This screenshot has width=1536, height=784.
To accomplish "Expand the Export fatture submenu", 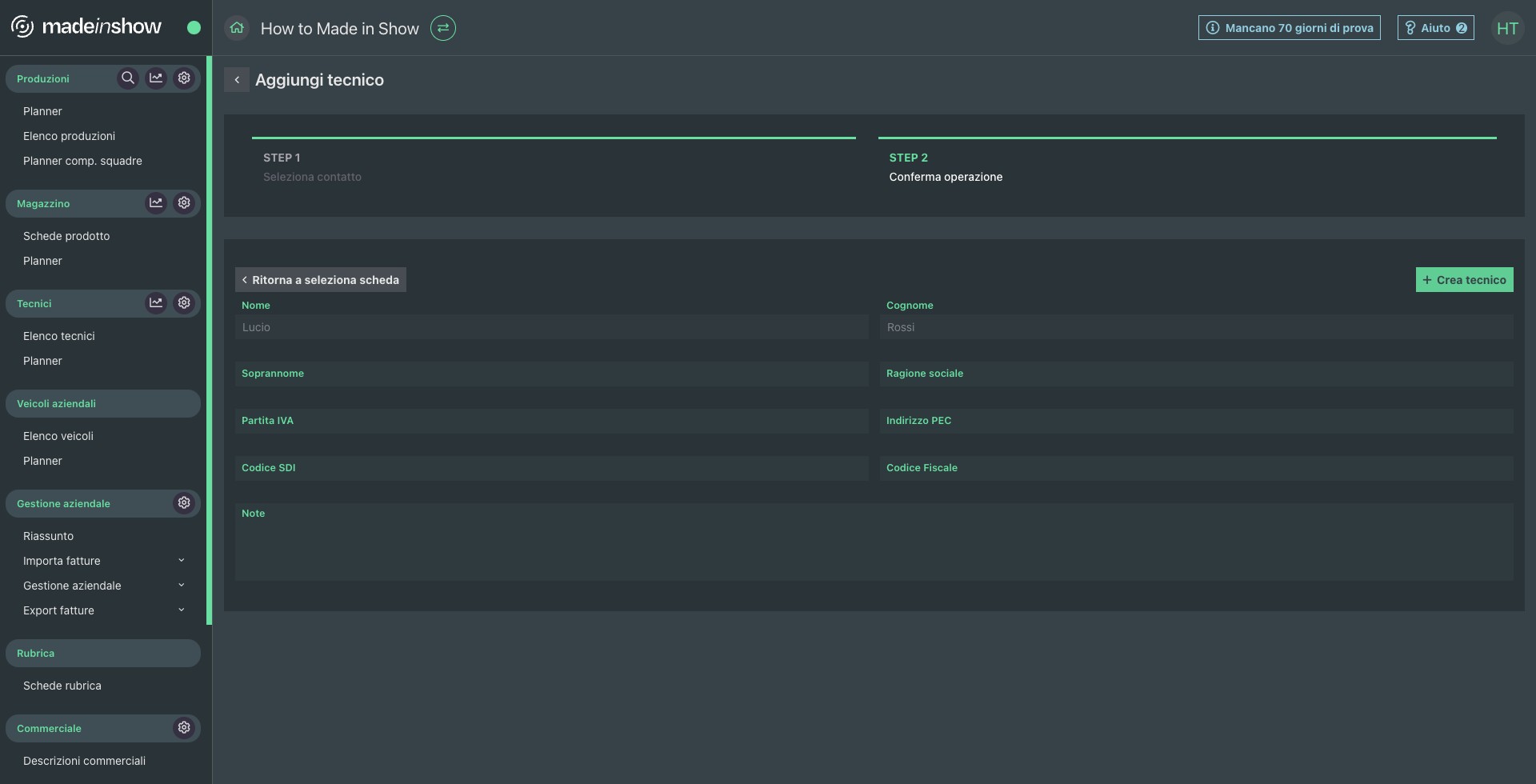I will [x=181, y=610].
